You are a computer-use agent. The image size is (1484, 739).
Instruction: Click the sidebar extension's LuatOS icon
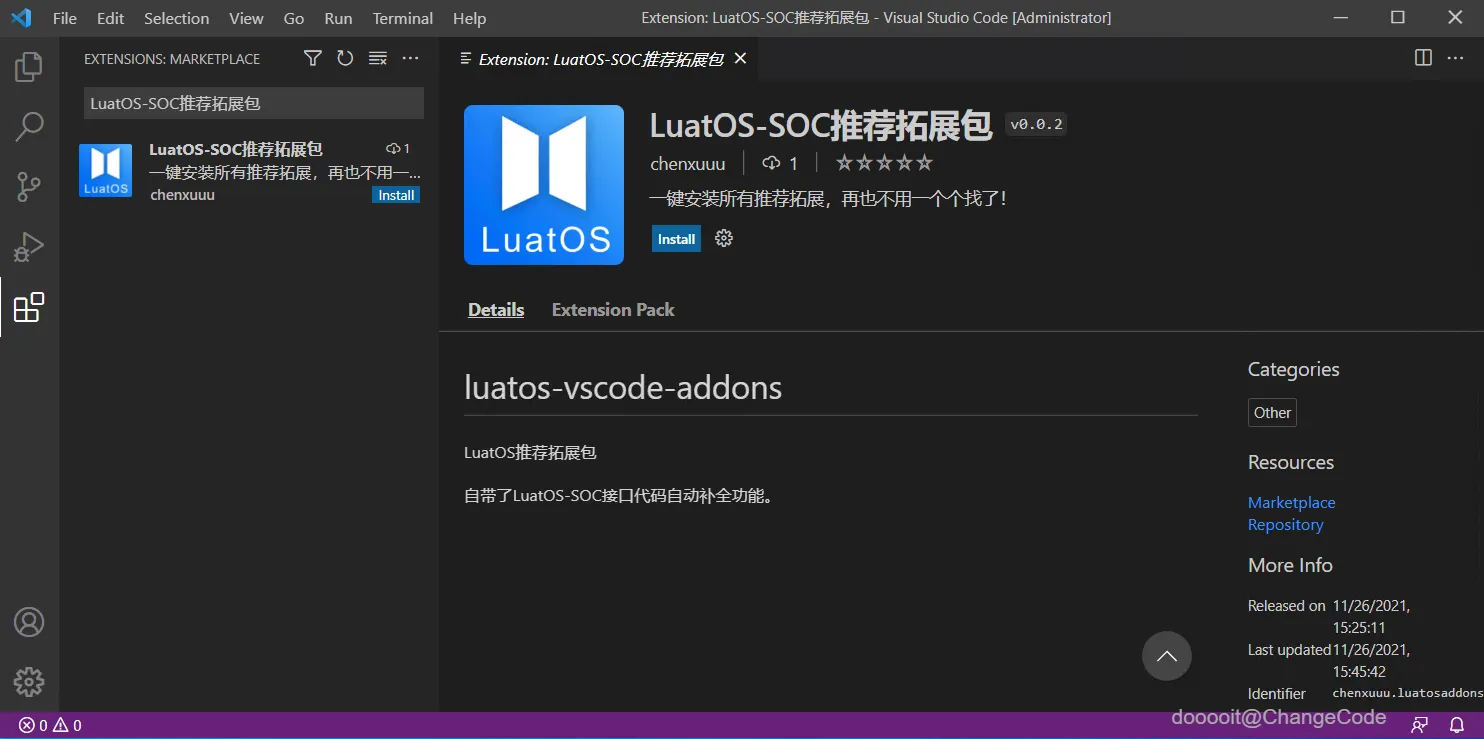105,170
